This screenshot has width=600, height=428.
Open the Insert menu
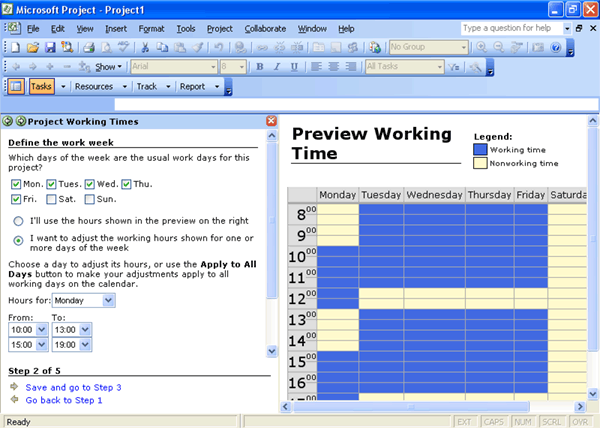[116, 29]
